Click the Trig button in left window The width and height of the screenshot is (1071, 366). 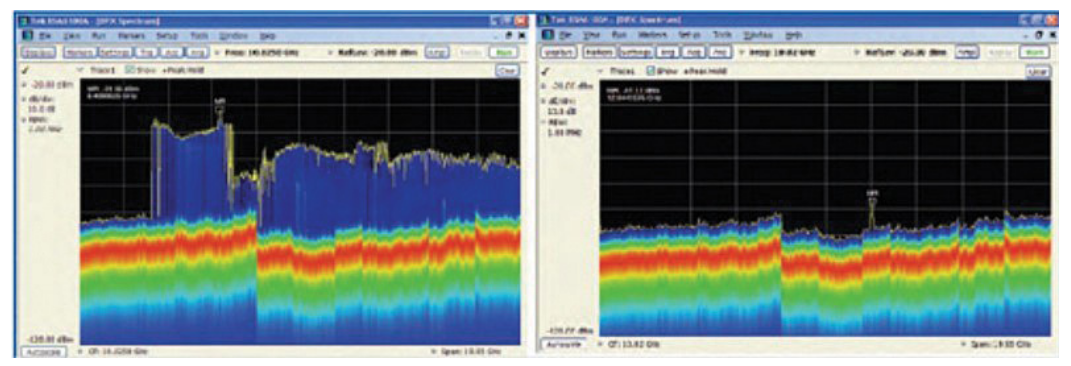(145, 52)
